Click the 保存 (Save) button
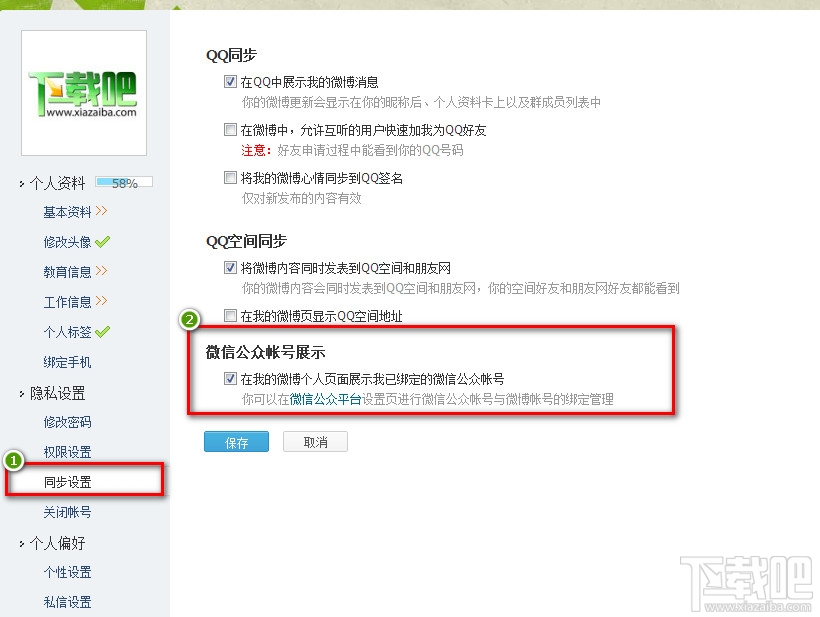The image size is (820, 617). [x=236, y=441]
